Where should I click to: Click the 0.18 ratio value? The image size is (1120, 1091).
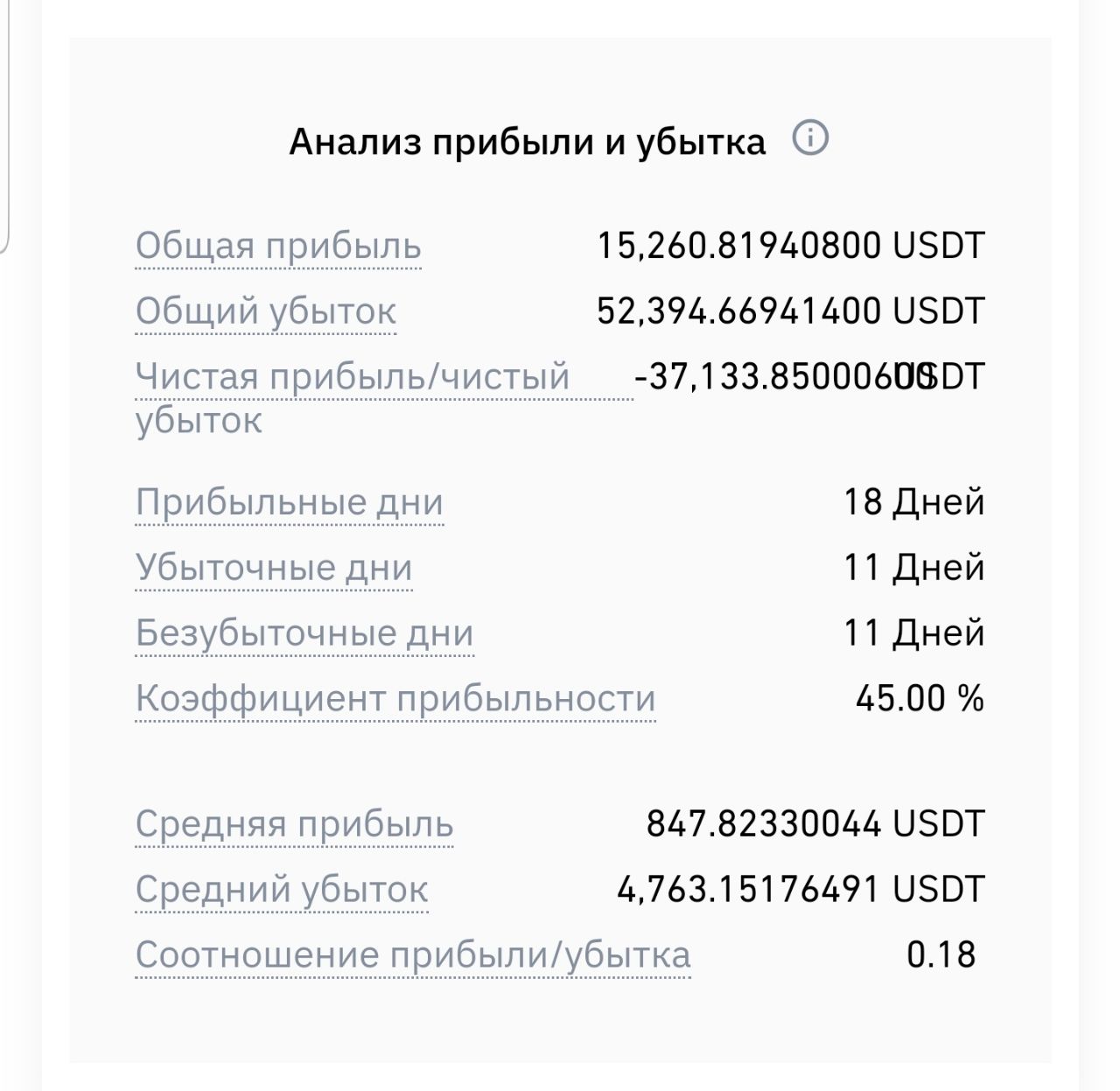[x=941, y=955]
